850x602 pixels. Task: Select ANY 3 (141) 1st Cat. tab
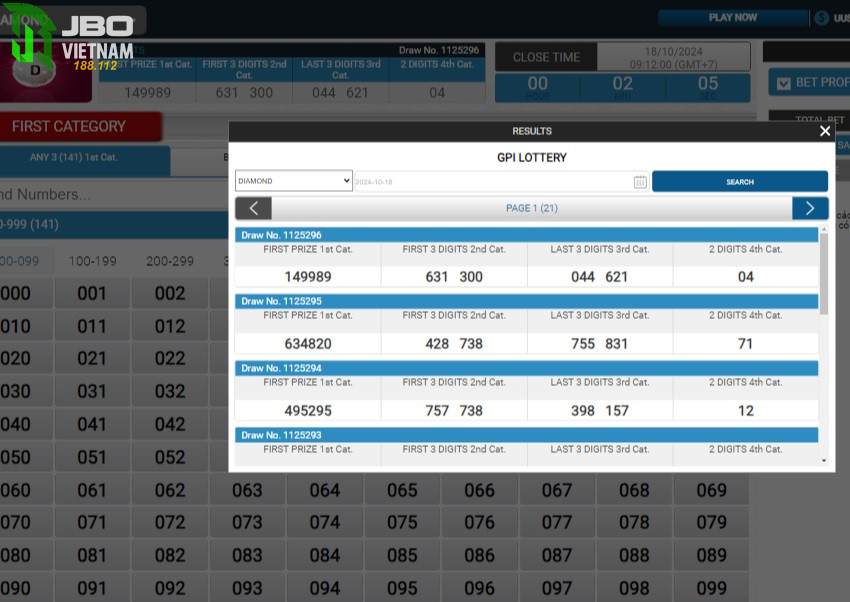click(x=85, y=160)
